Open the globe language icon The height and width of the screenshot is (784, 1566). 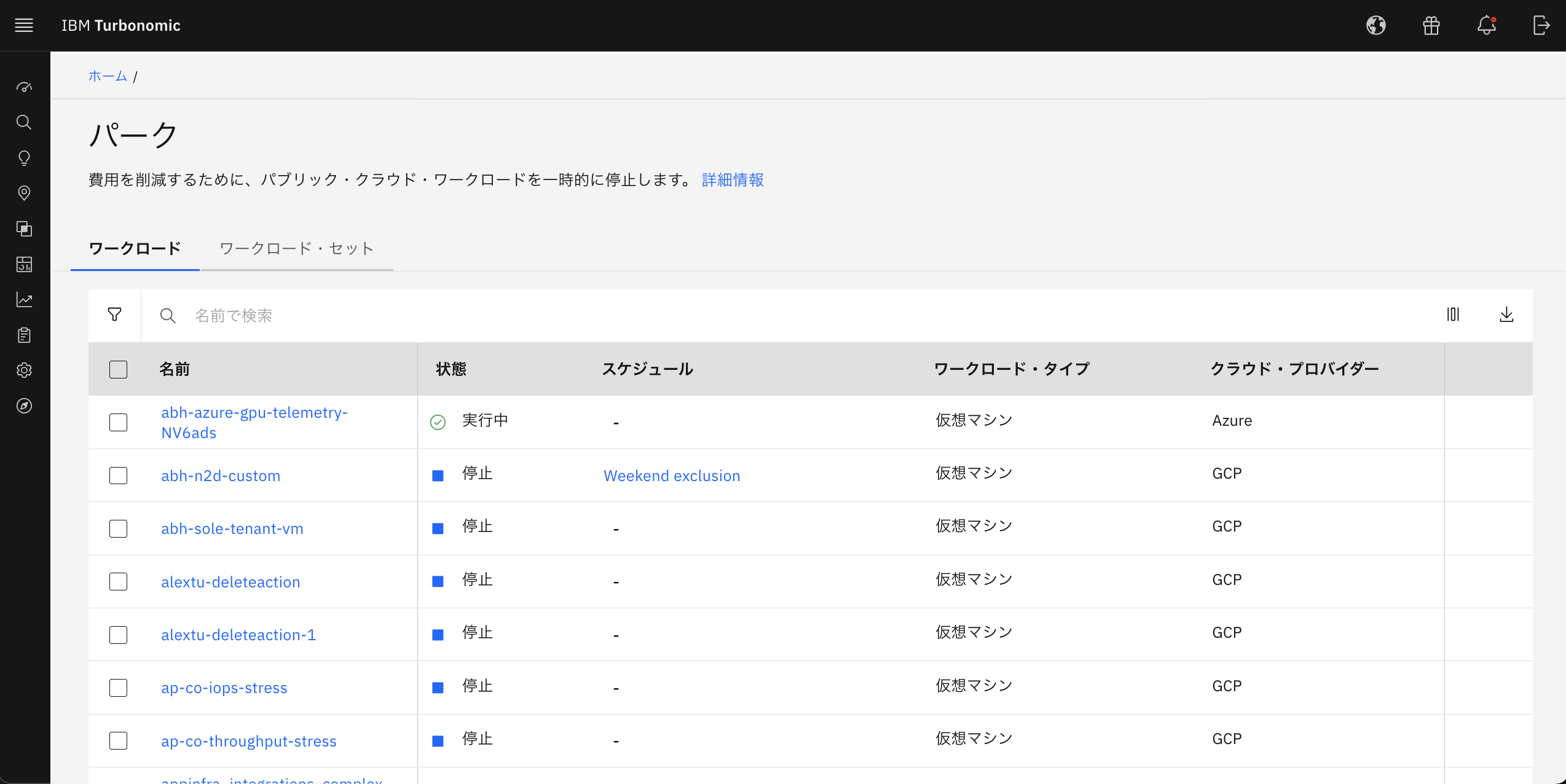coord(1376,25)
